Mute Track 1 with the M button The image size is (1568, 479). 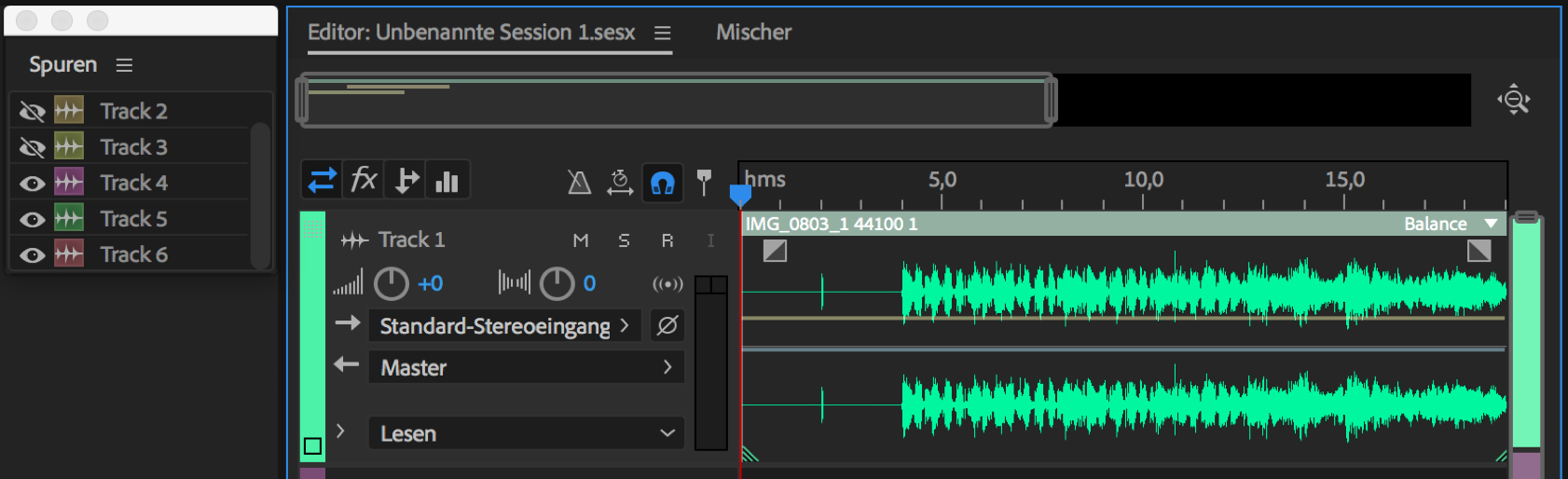(x=581, y=240)
